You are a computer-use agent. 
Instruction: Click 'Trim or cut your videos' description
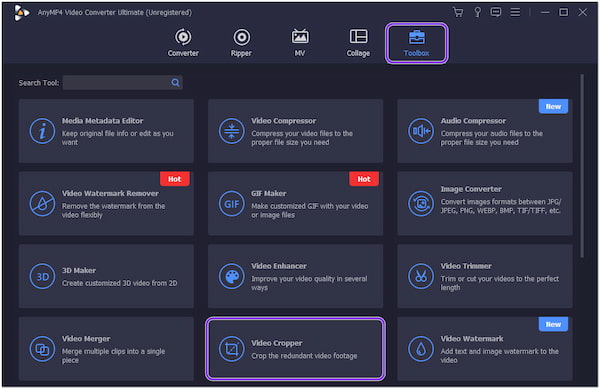click(x=500, y=283)
